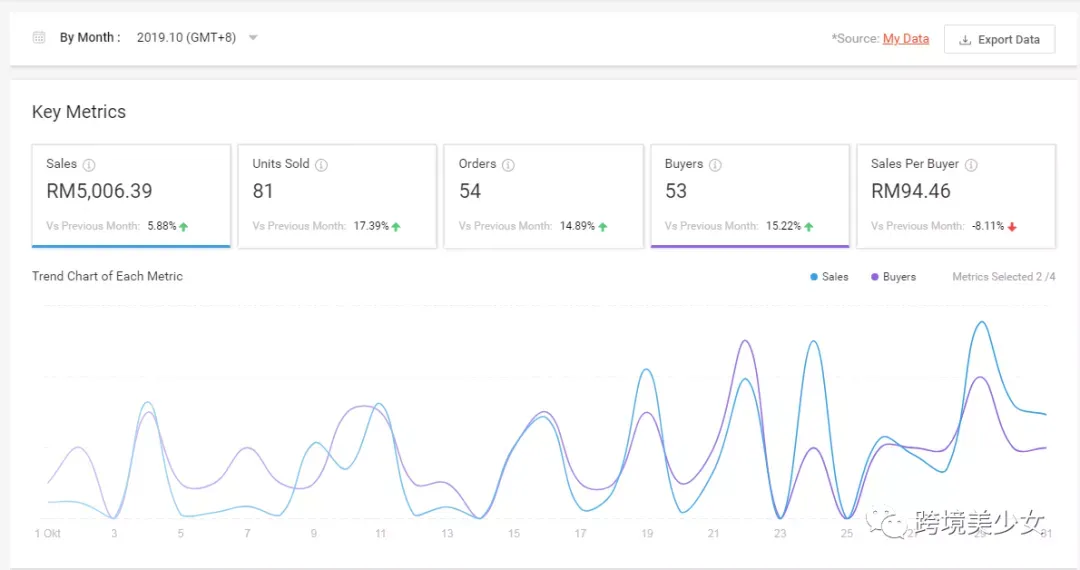Image resolution: width=1080 pixels, height=570 pixels.
Task: Click the Sales info icon
Action: (89, 165)
